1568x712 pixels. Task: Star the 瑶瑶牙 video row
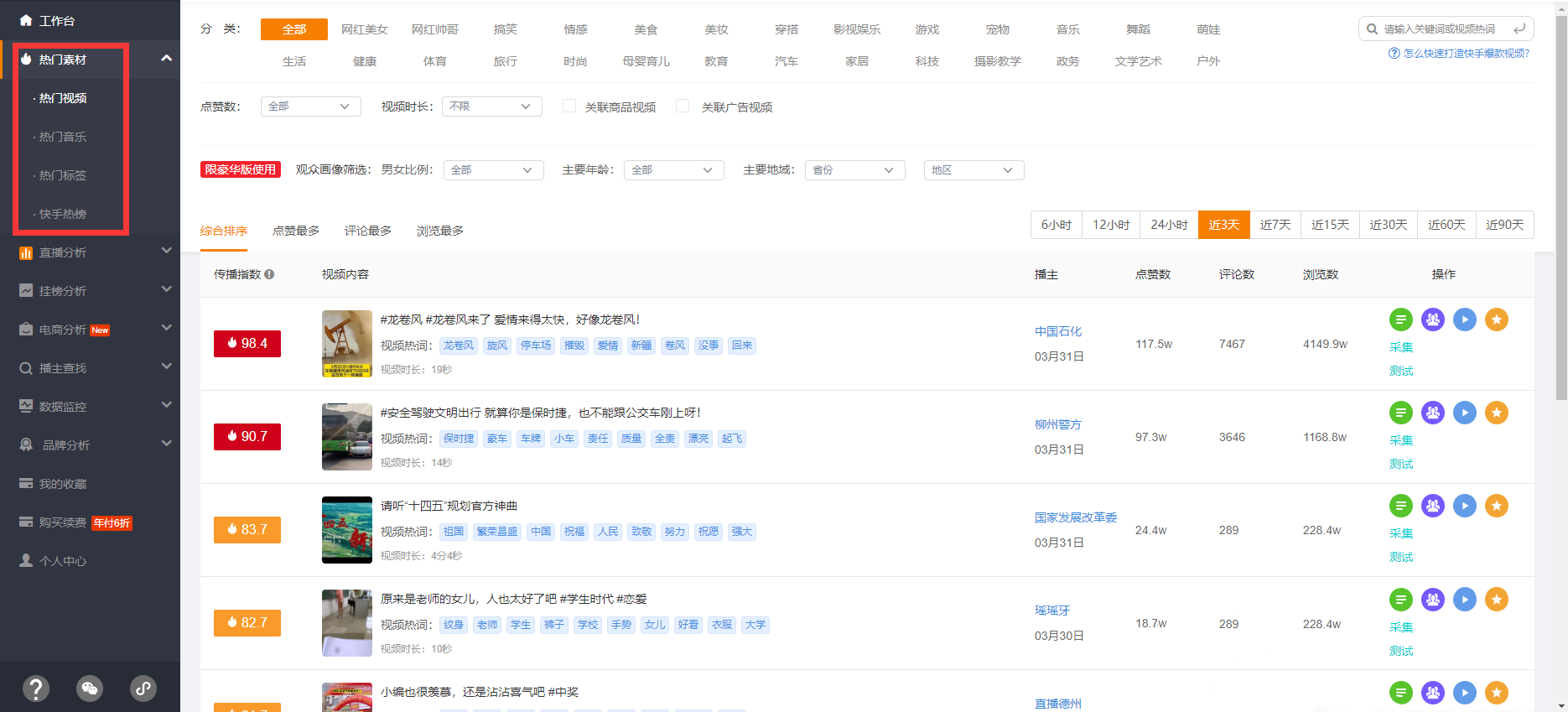(1497, 600)
